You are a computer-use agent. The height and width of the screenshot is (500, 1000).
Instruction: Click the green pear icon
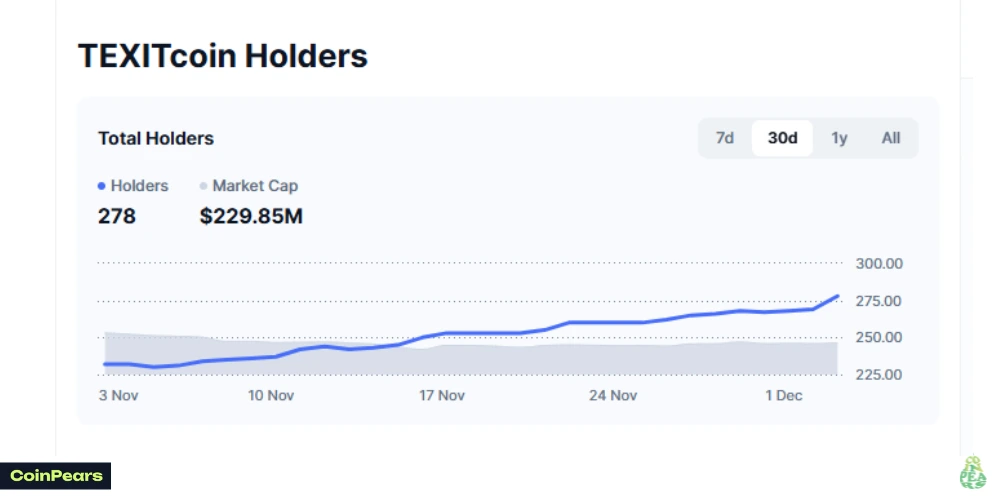[971, 473]
